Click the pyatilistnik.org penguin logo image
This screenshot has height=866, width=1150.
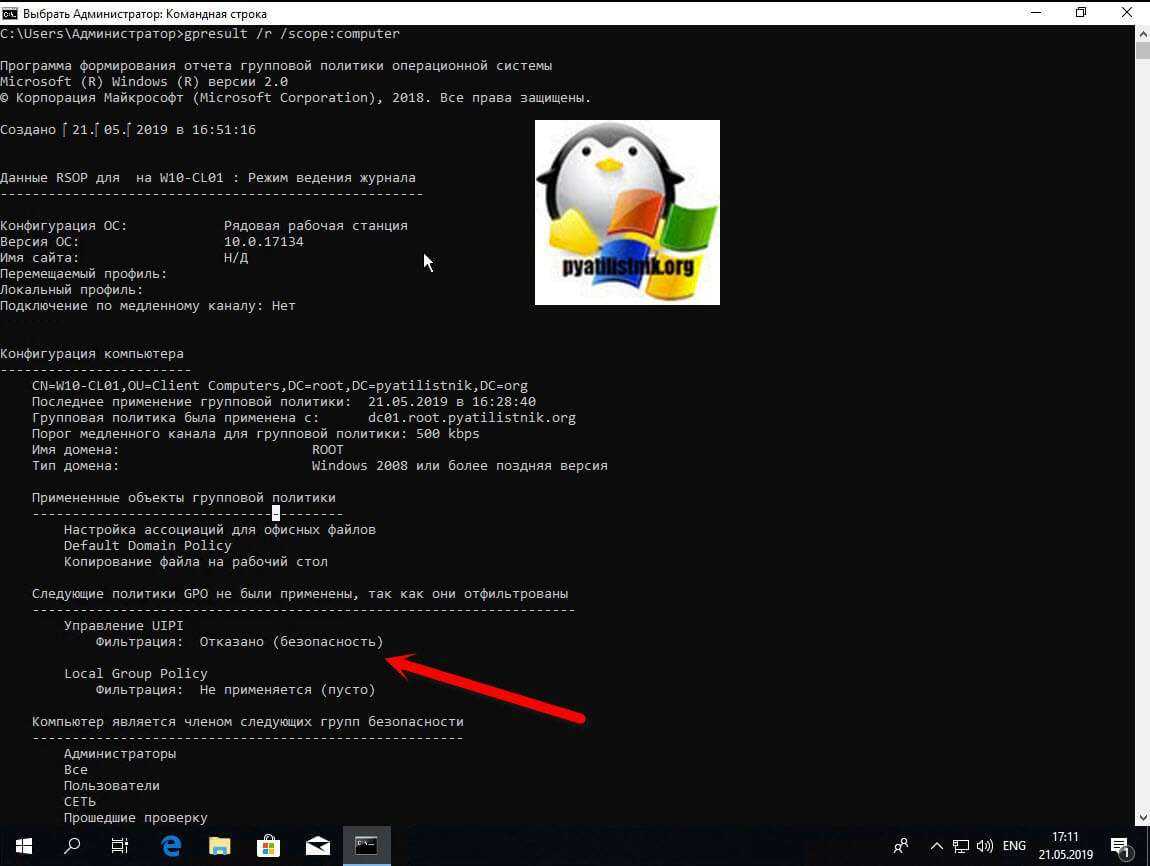coord(627,212)
